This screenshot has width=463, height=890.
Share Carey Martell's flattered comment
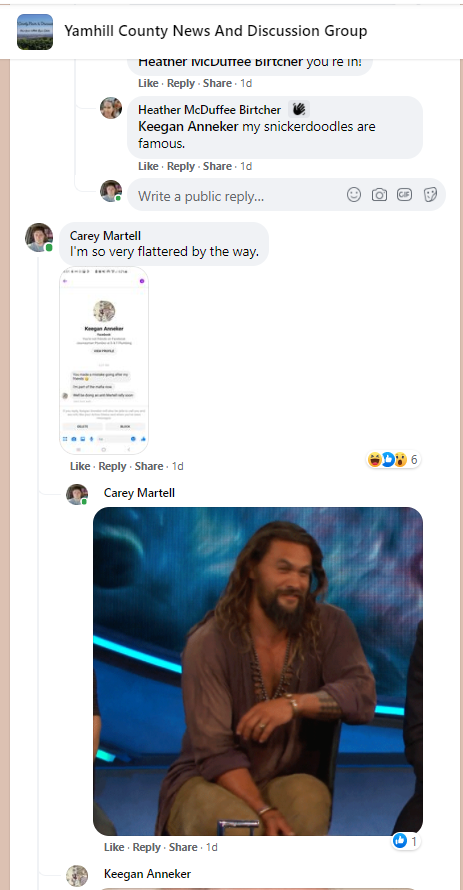pyautogui.click(x=149, y=466)
